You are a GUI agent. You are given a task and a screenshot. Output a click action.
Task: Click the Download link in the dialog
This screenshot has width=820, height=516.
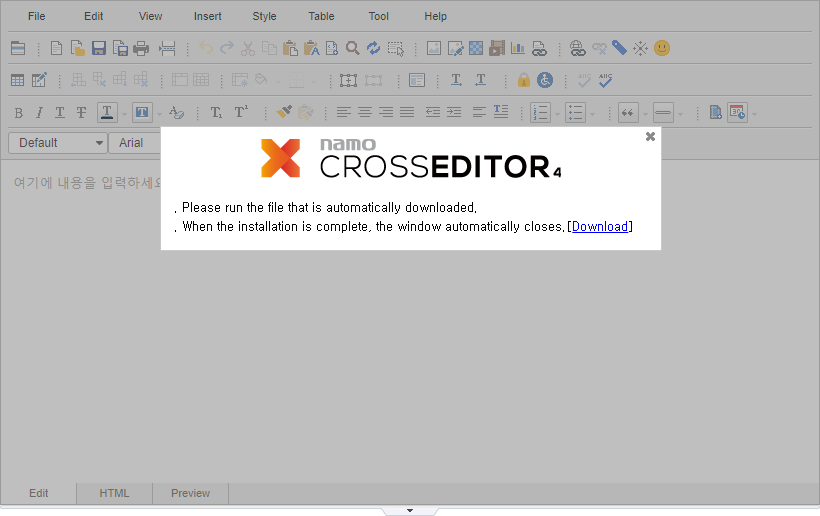[x=600, y=226]
